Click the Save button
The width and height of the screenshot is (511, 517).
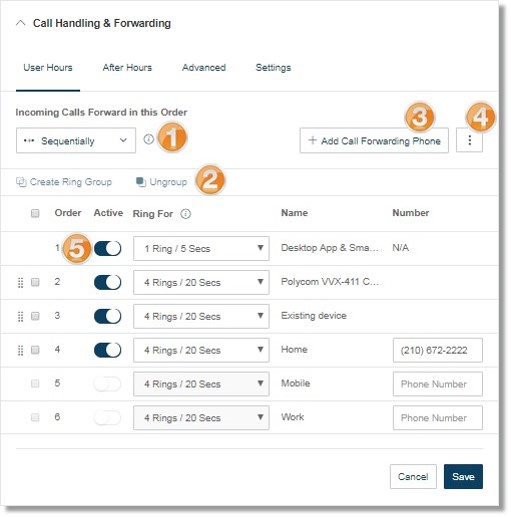[x=463, y=477]
